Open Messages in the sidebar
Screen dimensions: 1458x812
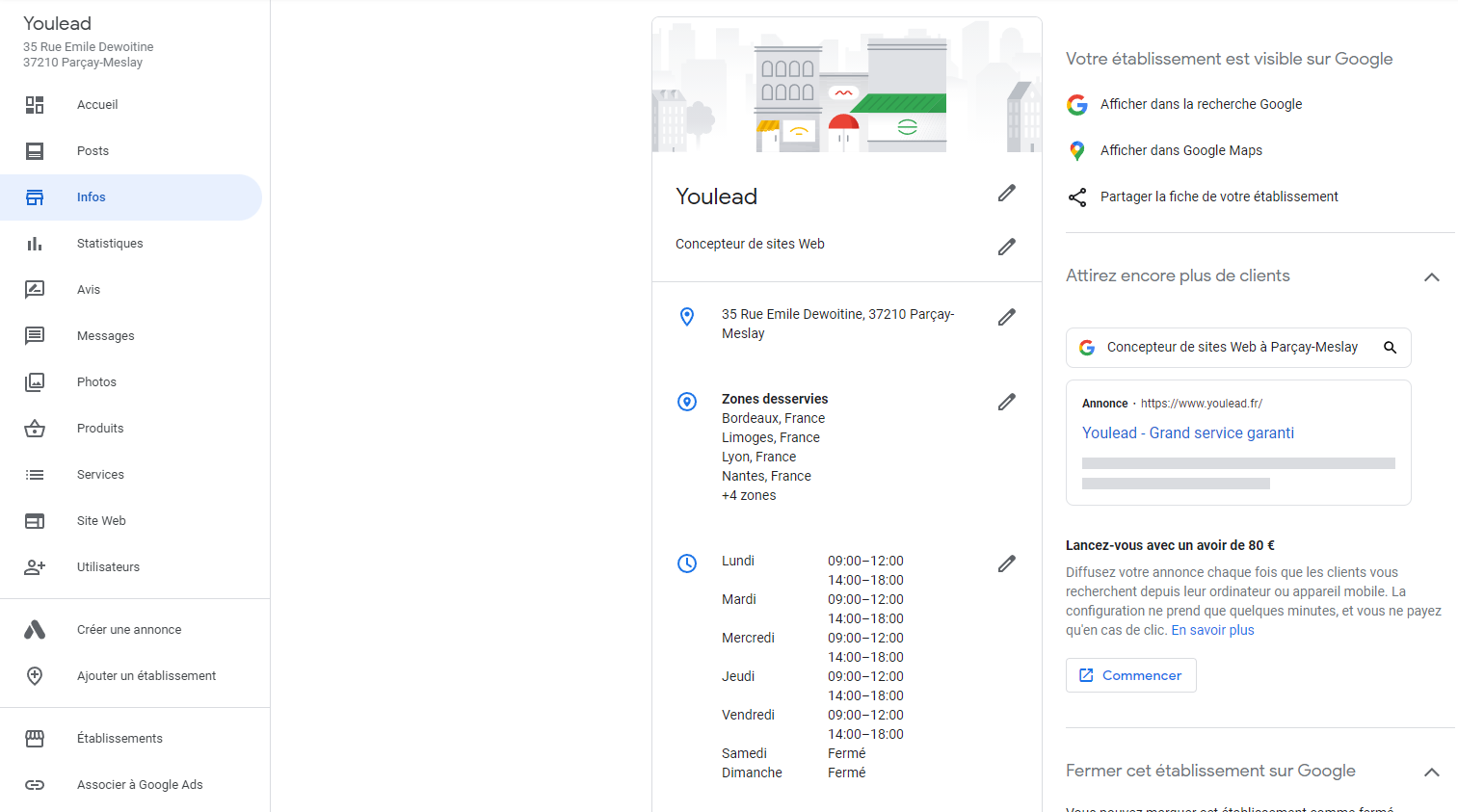[x=131, y=336]
